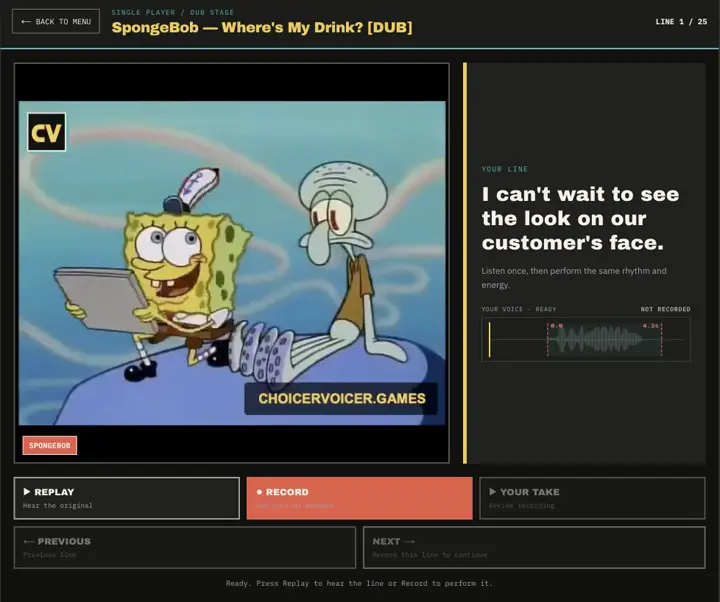
Task: Advance to the next line
Action: (534, 547)
